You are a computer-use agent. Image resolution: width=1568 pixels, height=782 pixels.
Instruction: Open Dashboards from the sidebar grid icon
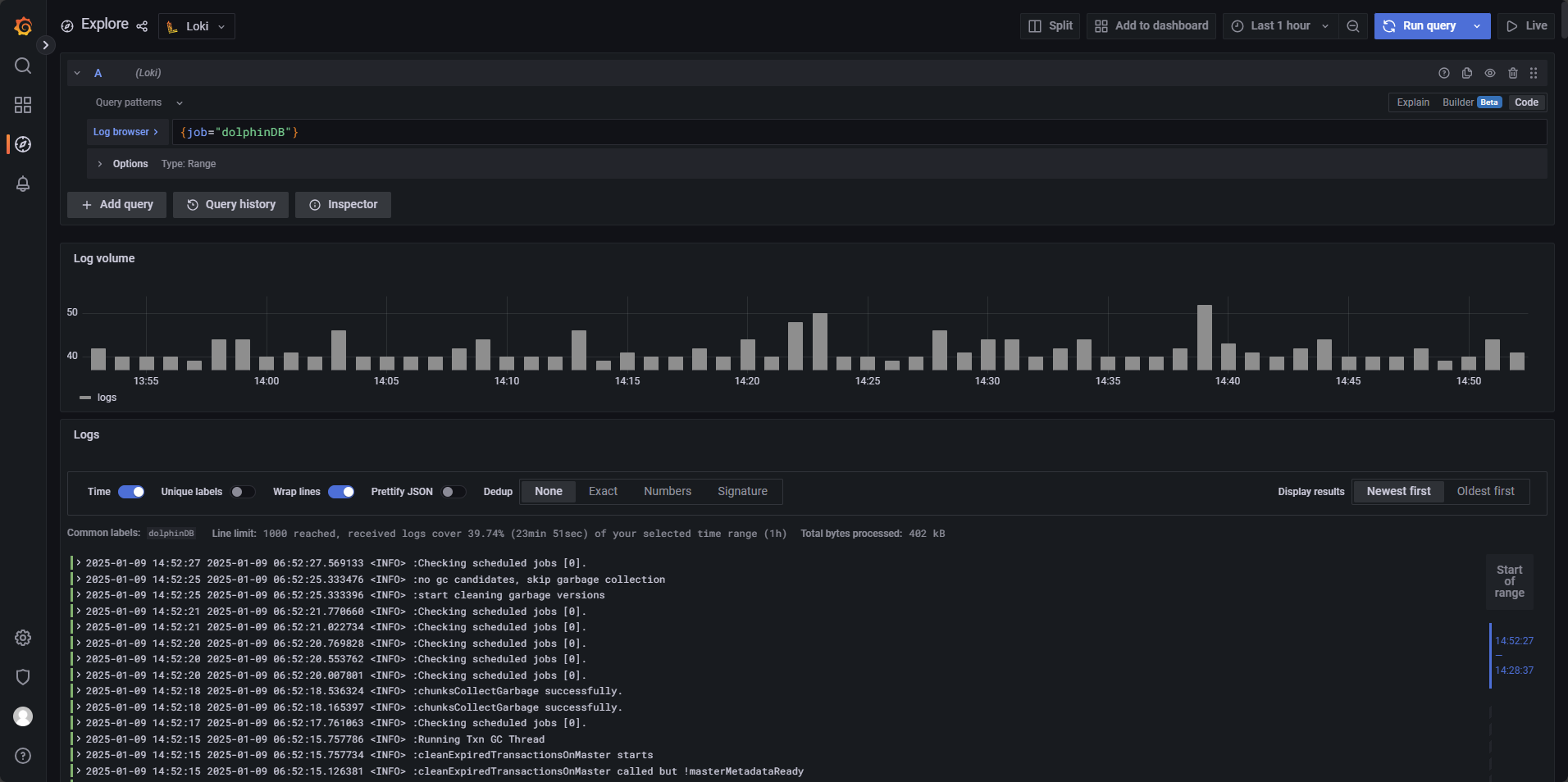(x=22, y=105)
